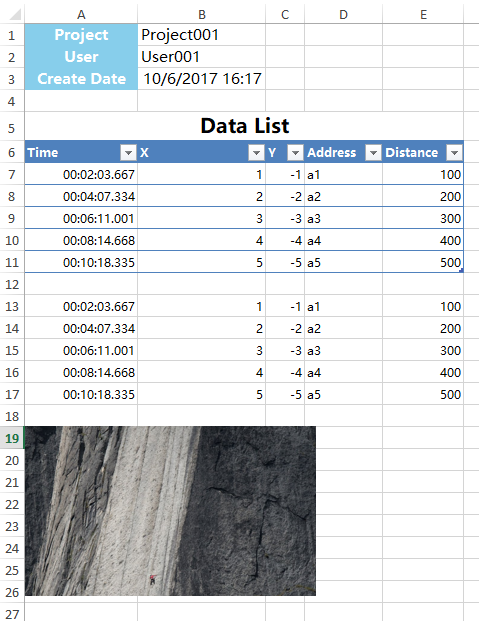This screenshot has width=479, height=621.
Task: Select the User001 cell
Action: pyautogui.click(x=202, y=57)
